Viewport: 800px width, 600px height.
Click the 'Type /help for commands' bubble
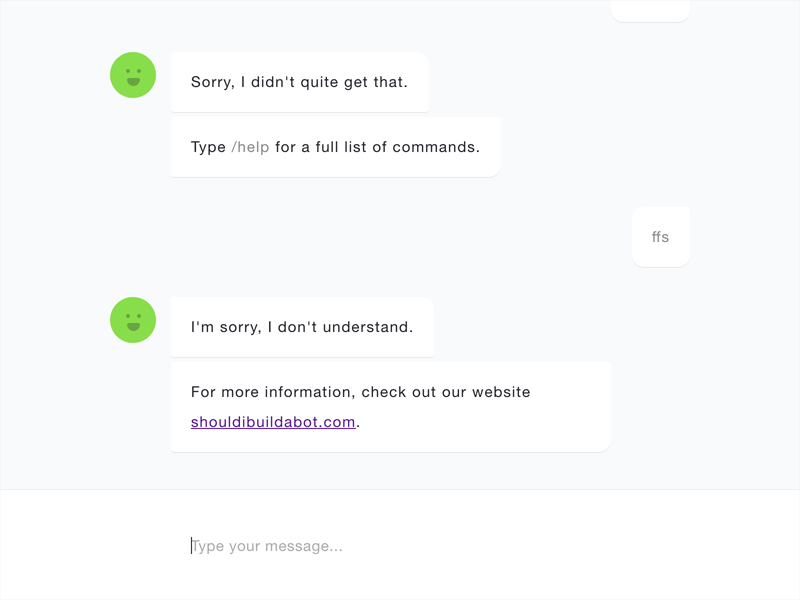click(x=335, y=146)
